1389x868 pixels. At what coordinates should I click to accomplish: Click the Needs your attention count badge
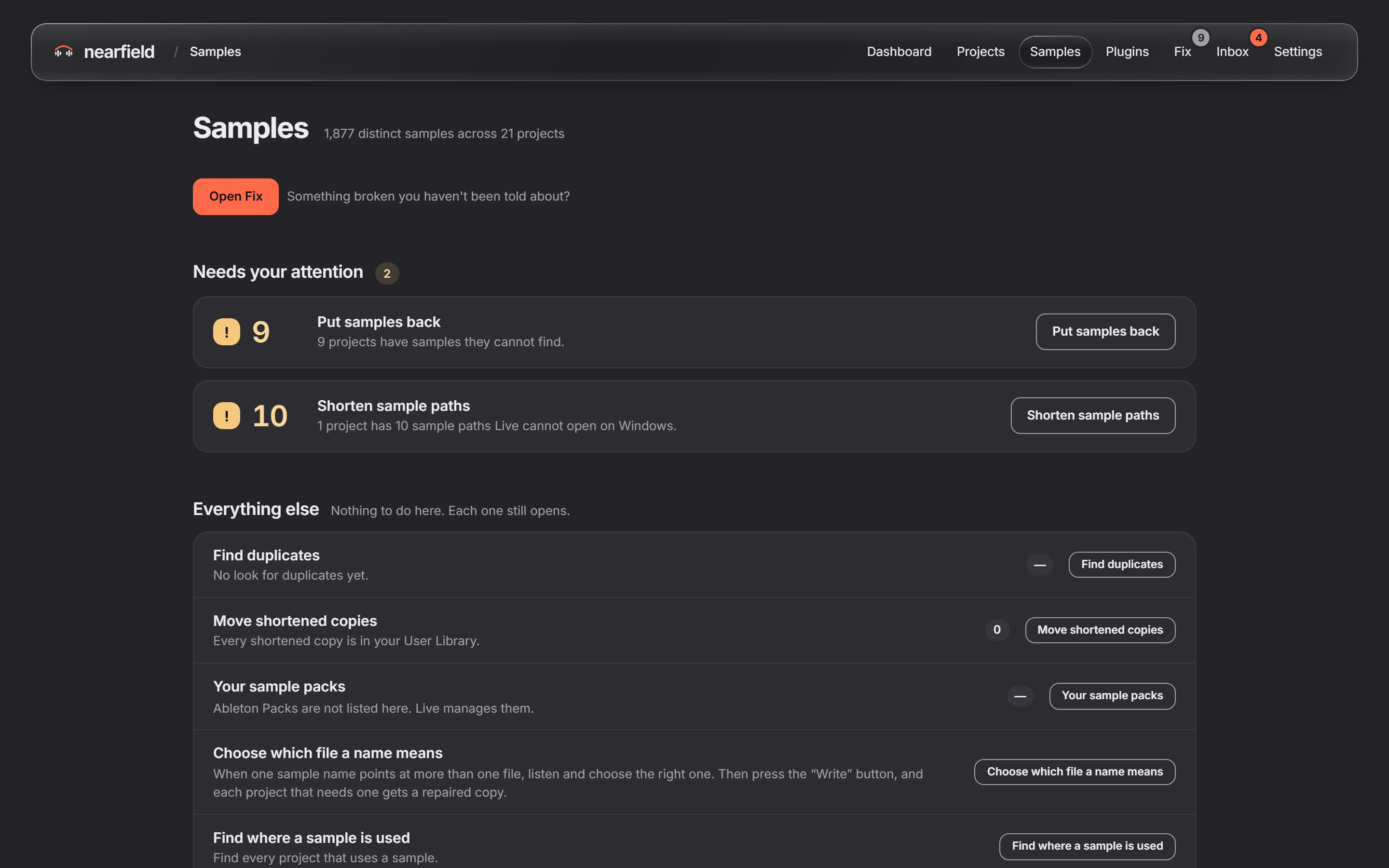point(387,273)
